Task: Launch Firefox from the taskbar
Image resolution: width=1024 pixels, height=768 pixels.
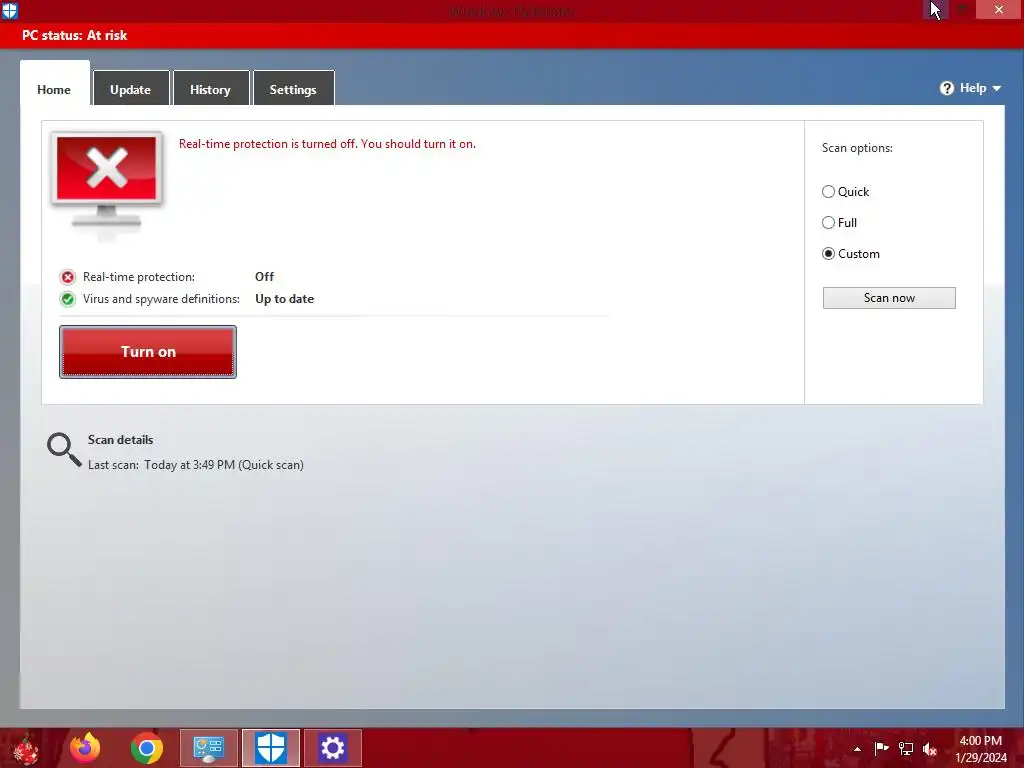Action: click(x=85, y=748)
